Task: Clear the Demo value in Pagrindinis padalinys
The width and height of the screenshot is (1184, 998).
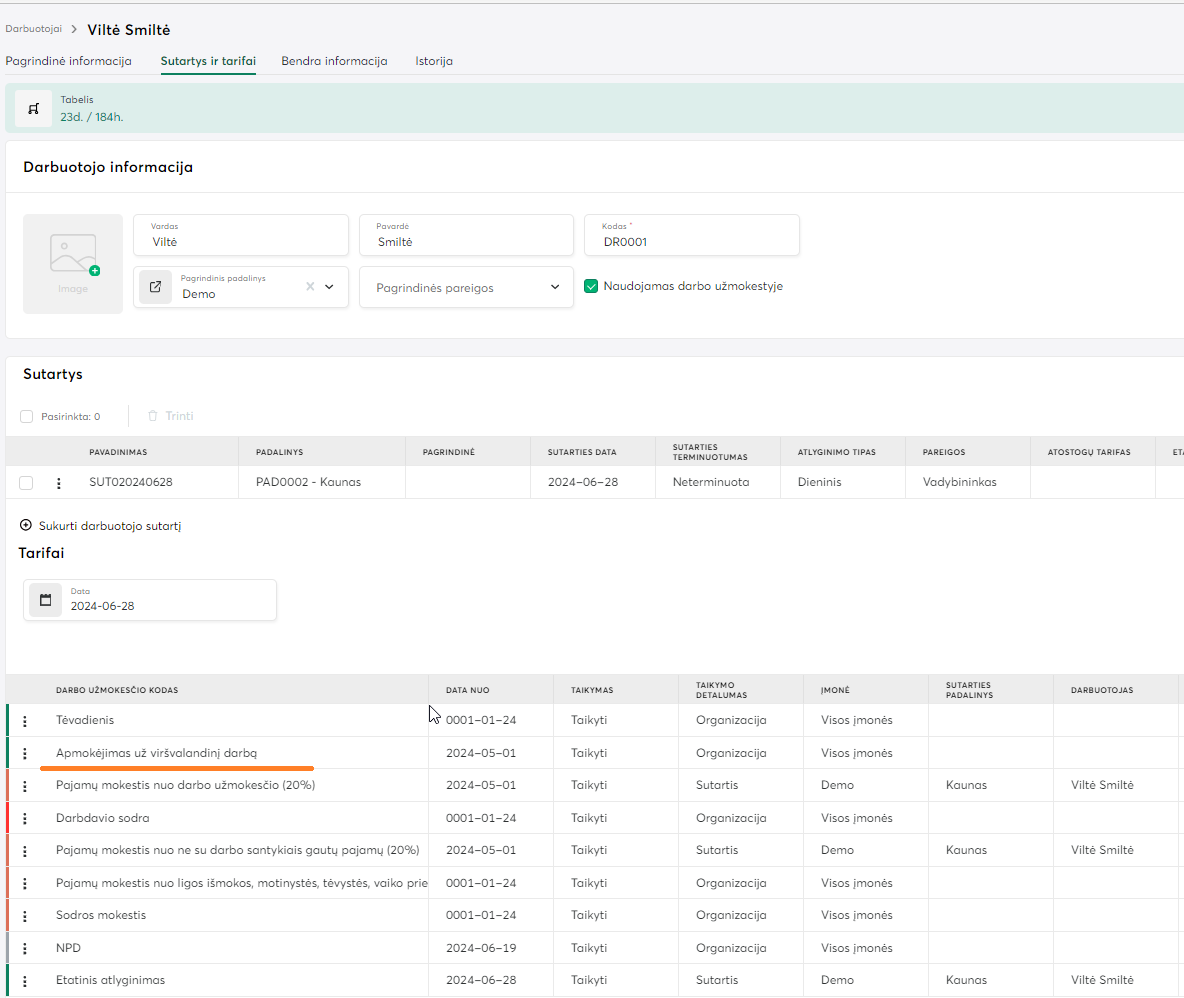Action: (x=310, y=287)
